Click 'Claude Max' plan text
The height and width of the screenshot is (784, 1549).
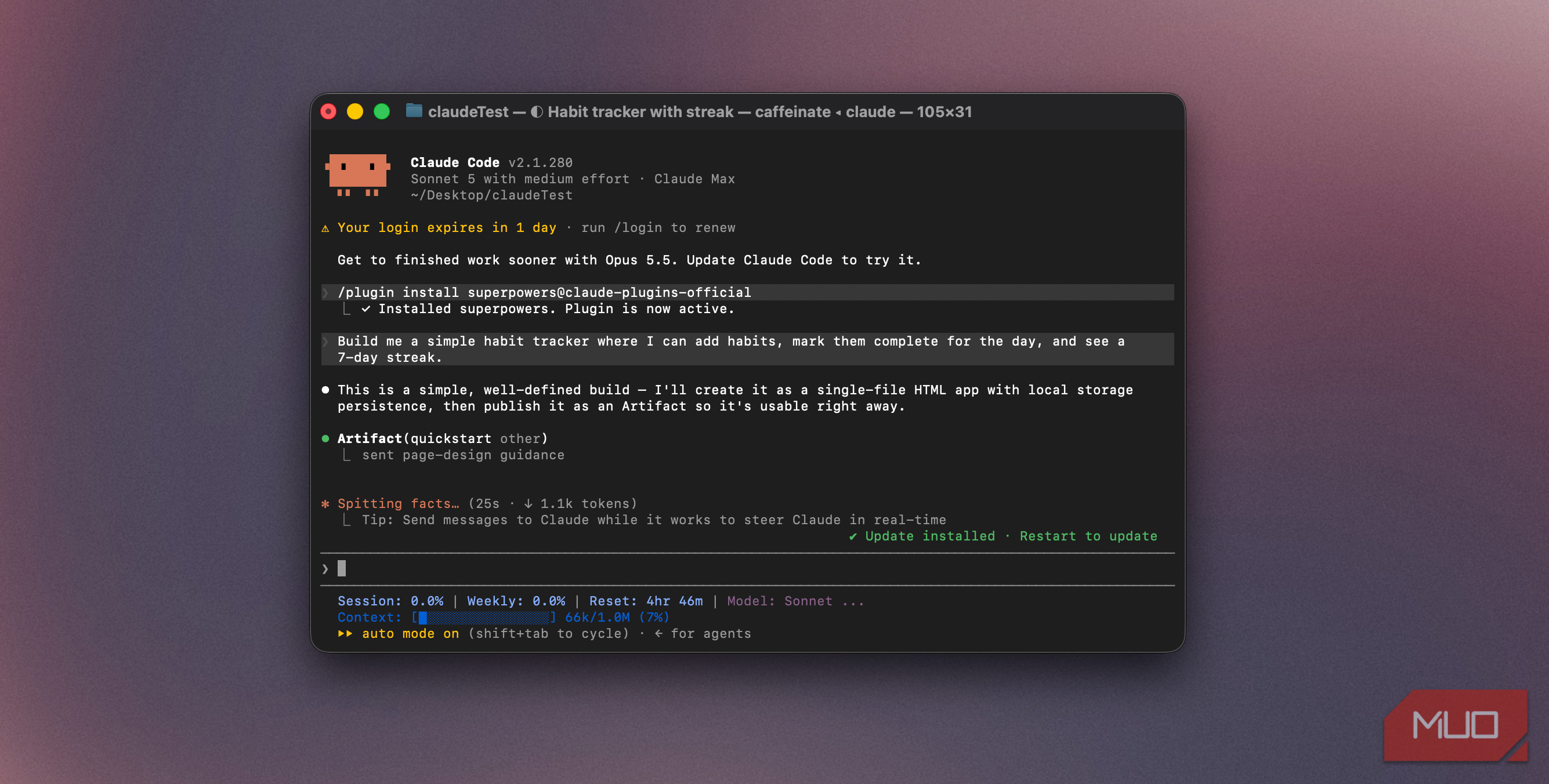point(694,179)
